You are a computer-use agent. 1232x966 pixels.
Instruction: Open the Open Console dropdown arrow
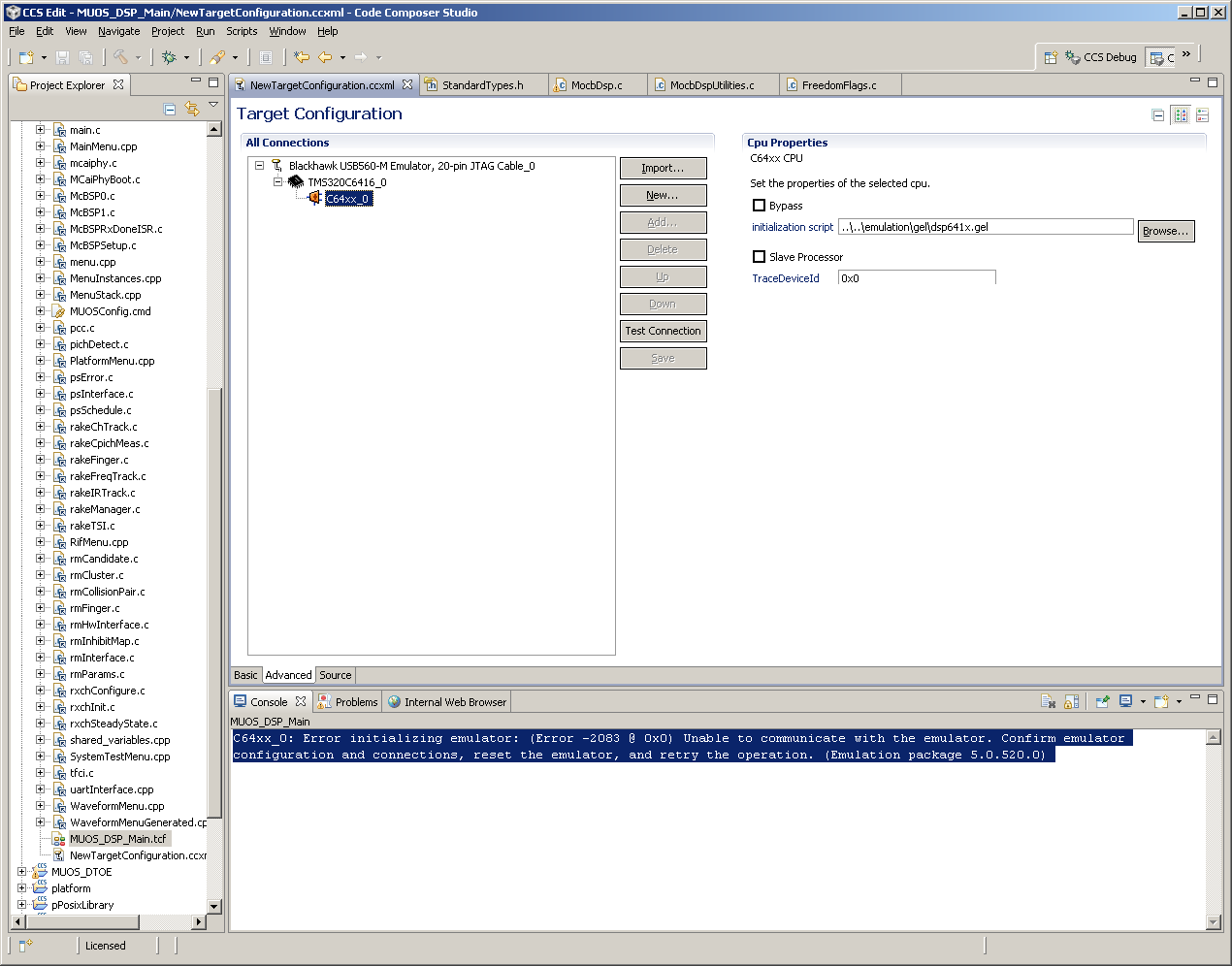point(1179,701)
